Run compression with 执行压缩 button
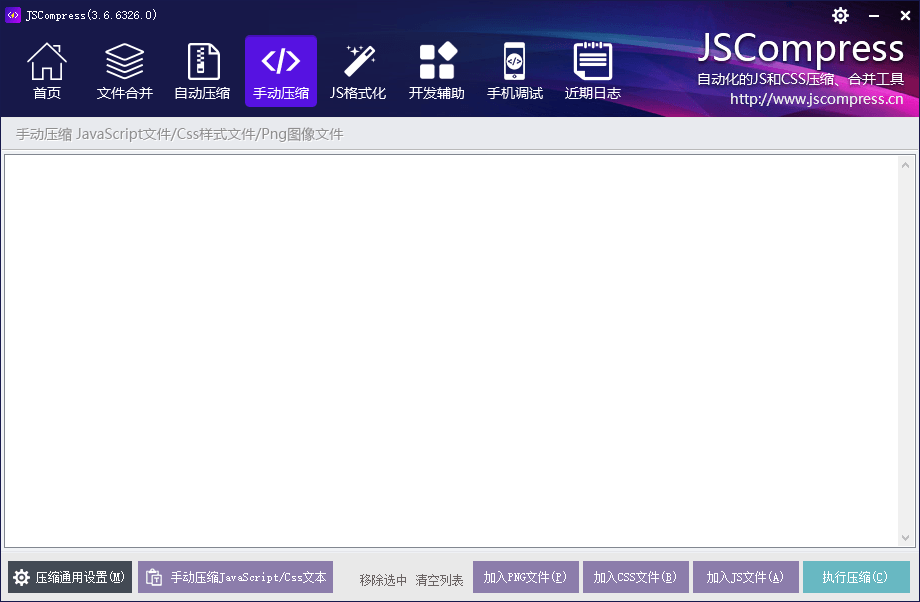Image resolution: width=920 pixels, height=602 pixels. (856, 577)
